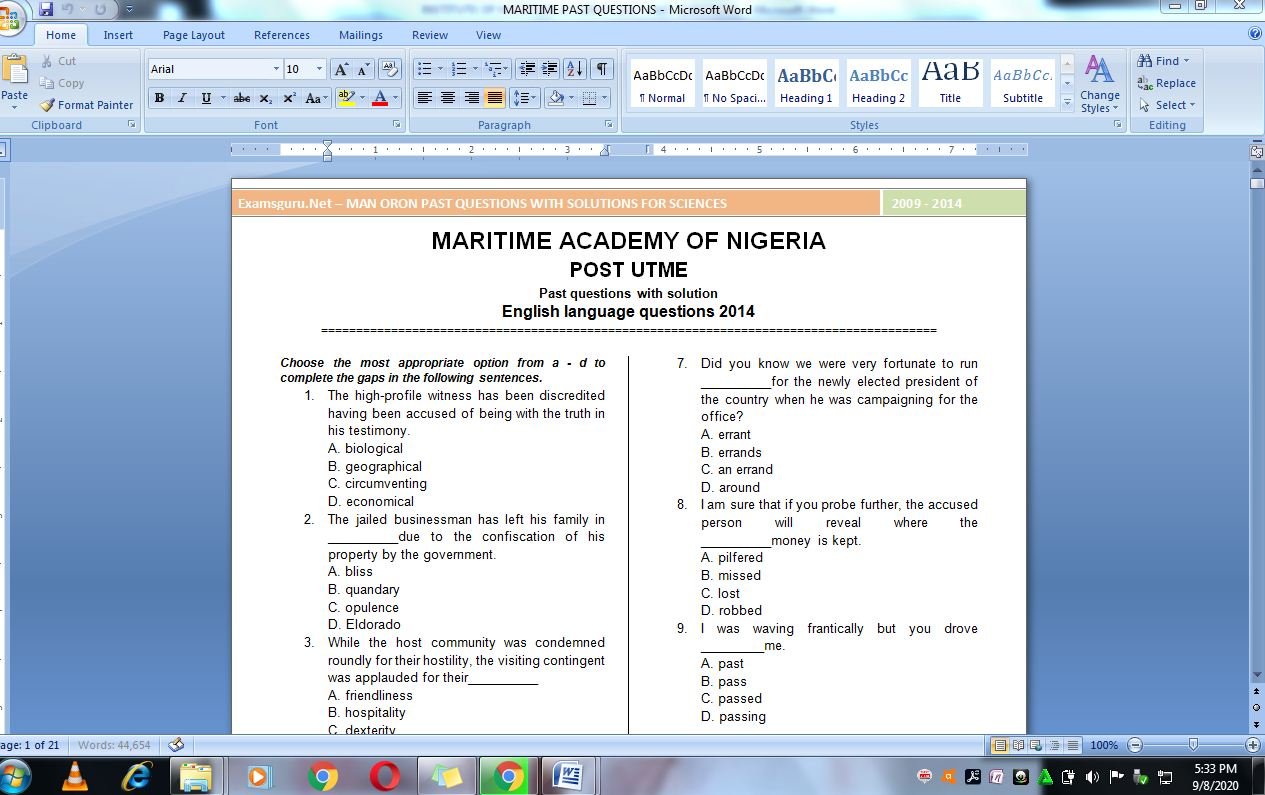Open the Windows Start menu
1265x795 pixels.
pyautogui.click(x=14, y=776)
